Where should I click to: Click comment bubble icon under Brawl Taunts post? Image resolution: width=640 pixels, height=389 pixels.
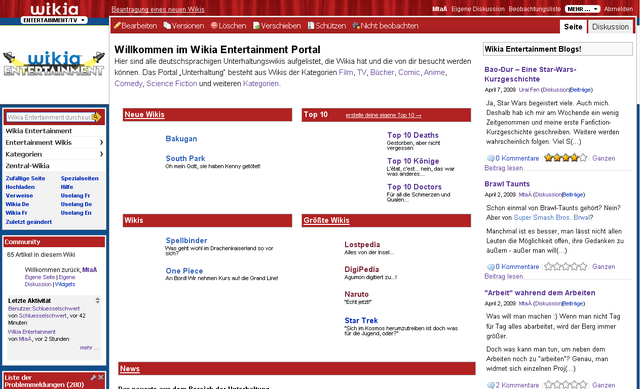(x=491, y=267)
